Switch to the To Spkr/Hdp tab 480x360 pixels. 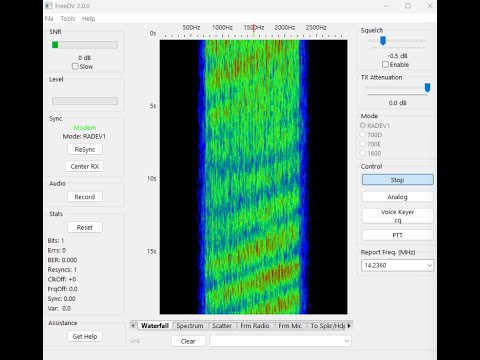[328, 326]
